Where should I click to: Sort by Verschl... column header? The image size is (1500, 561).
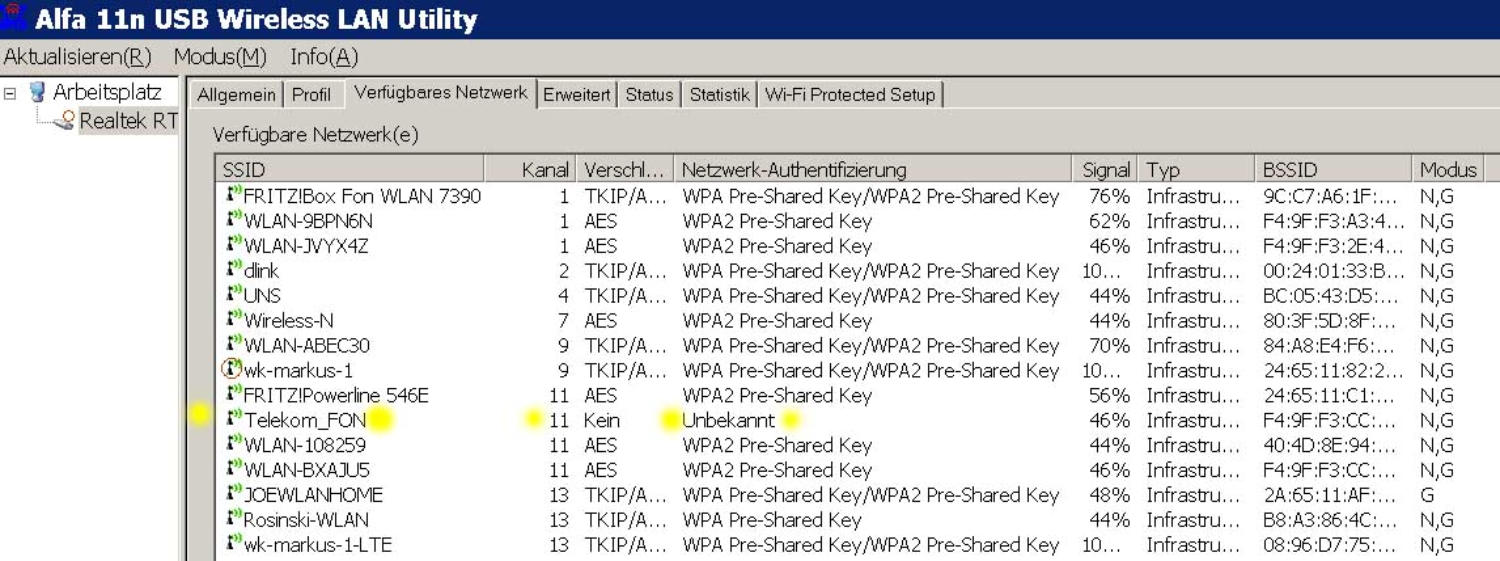click(x=624, y=170)
